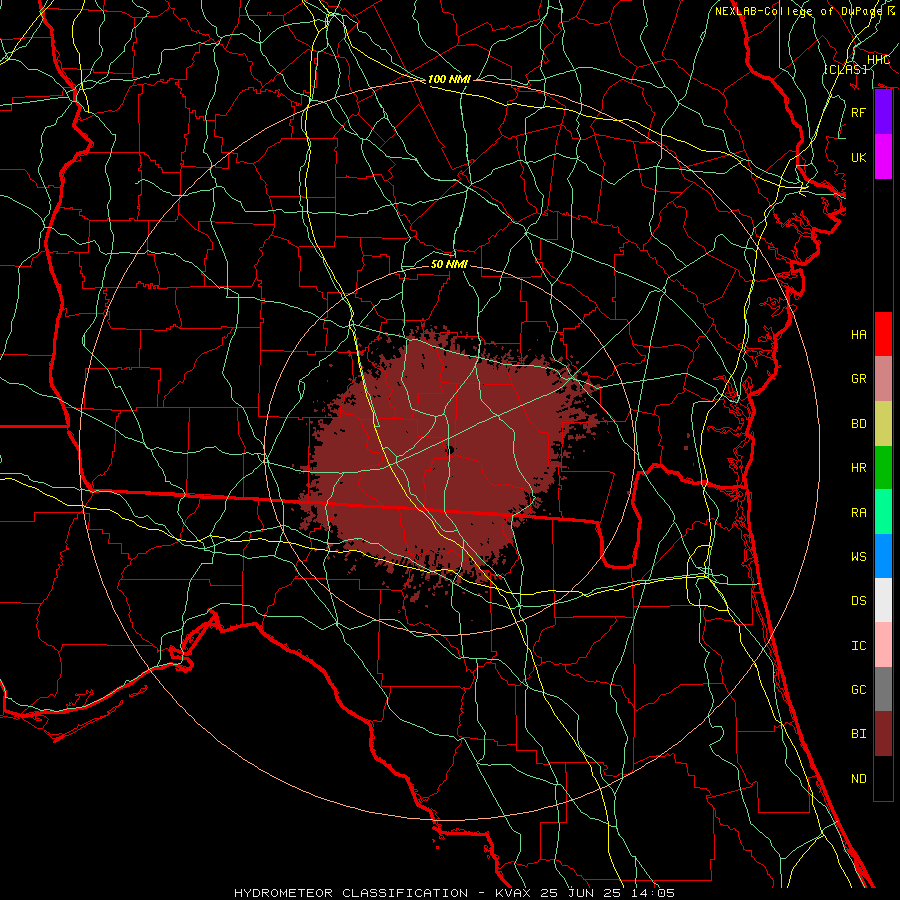
Task: Click the RF legend label
Action: point(858,112)
